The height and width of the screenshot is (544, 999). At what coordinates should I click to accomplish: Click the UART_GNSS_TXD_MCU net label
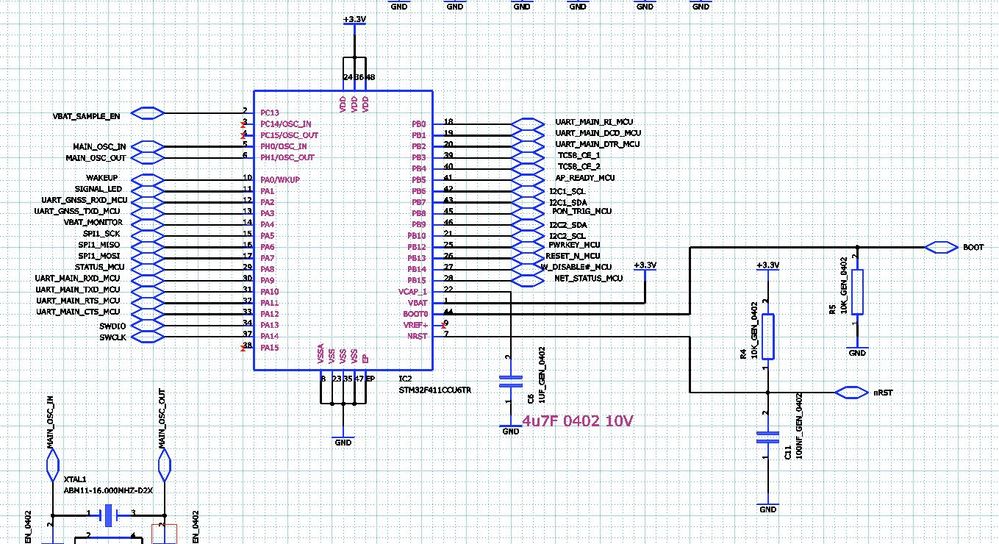pyautogui.click(x=77, y=211)
